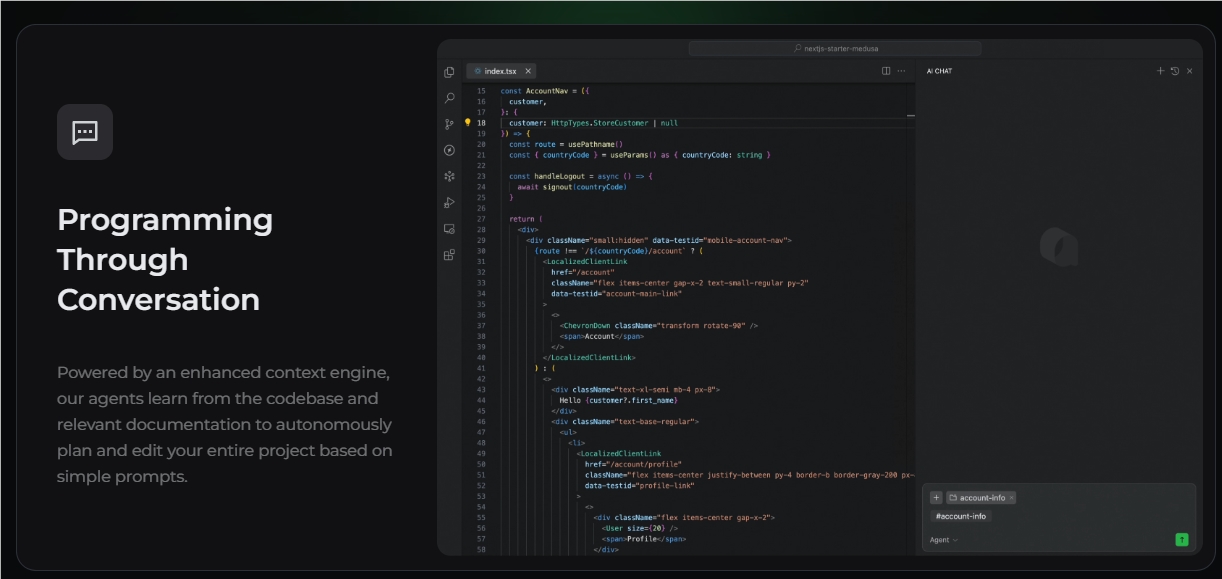Open the editor more actions menu

pos(900,71)
